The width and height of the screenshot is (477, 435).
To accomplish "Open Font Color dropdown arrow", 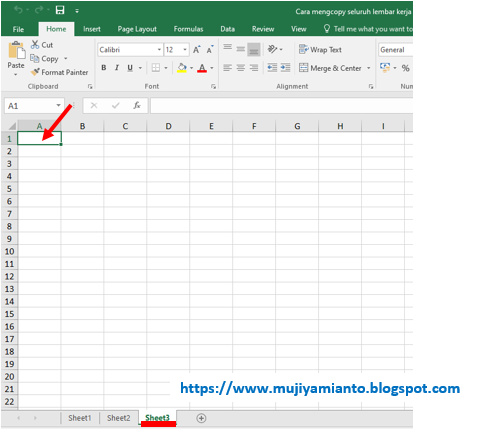I will (212, 68).
